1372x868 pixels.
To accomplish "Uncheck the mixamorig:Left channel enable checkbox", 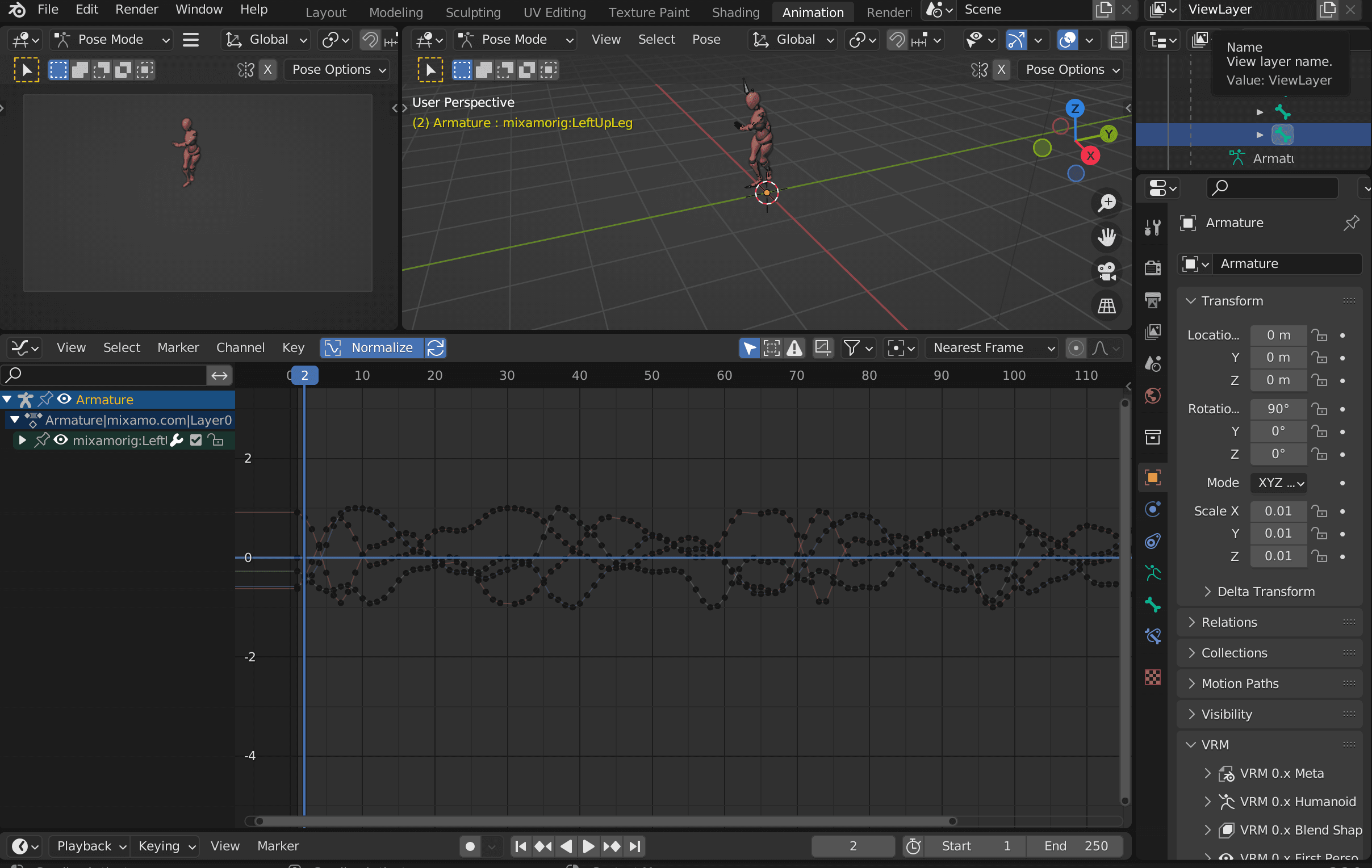I will pyautogui.click(x=195, y=440).
